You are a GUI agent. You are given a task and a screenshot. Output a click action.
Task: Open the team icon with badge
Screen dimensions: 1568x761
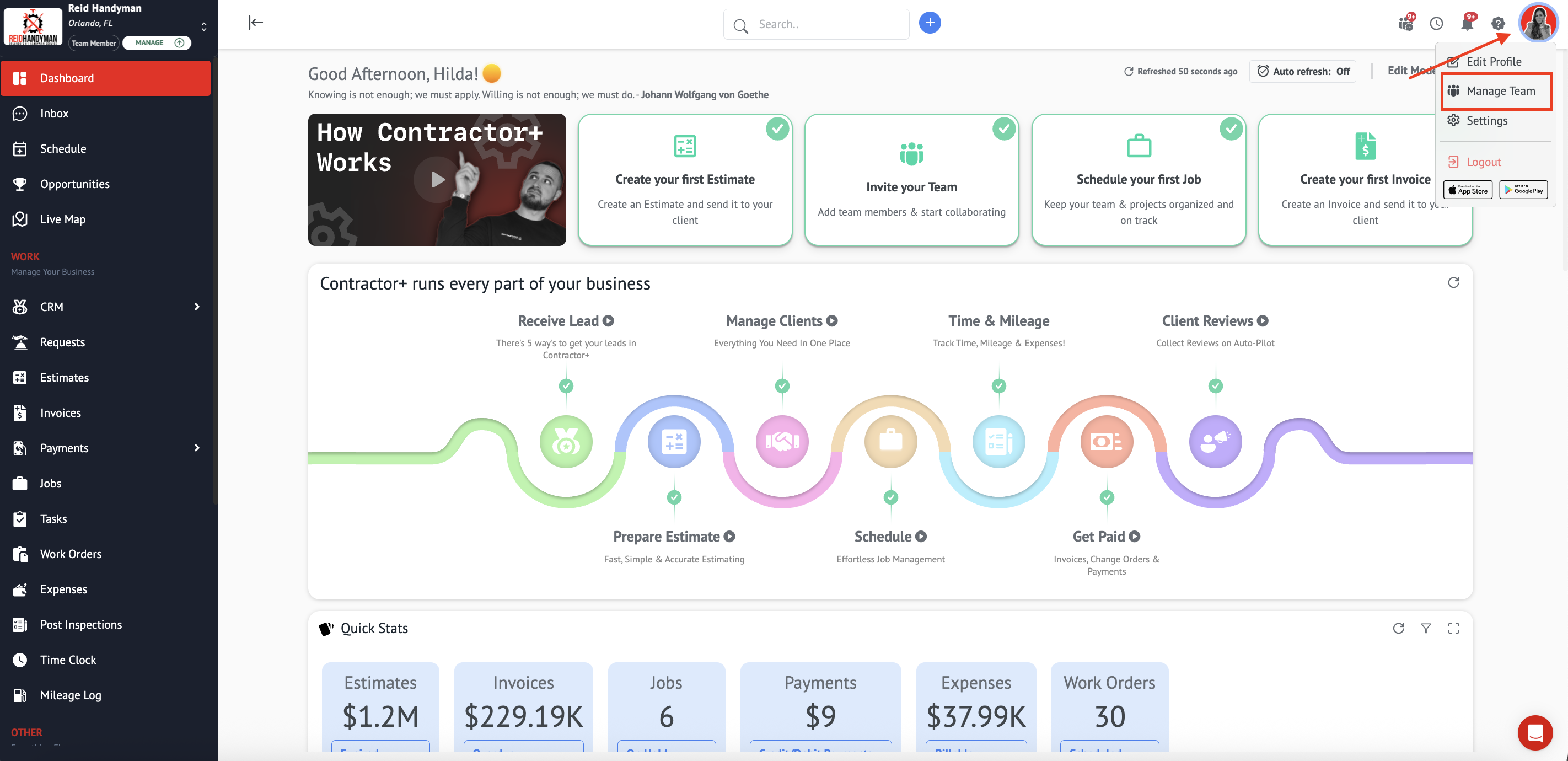1405,24
